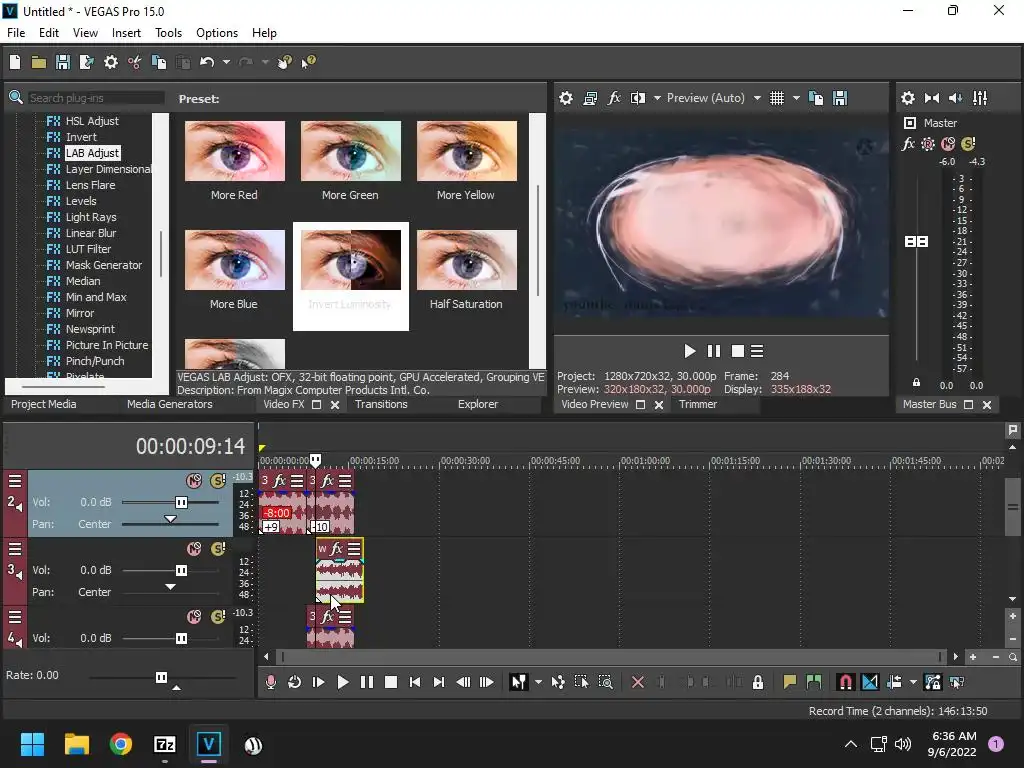Adjust track 3 pan slider
Screen dimensions: 1024x768
pos(170,586)
